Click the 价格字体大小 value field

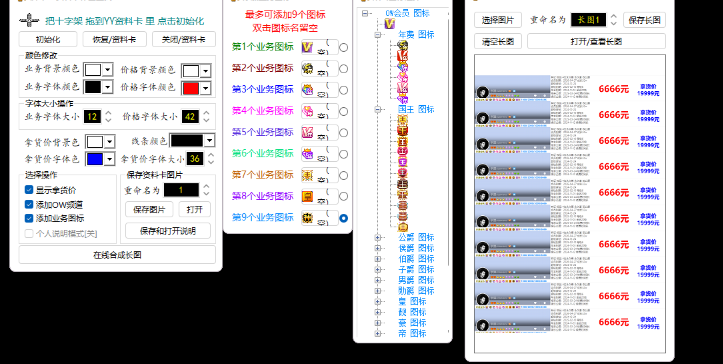coord(190,117)
